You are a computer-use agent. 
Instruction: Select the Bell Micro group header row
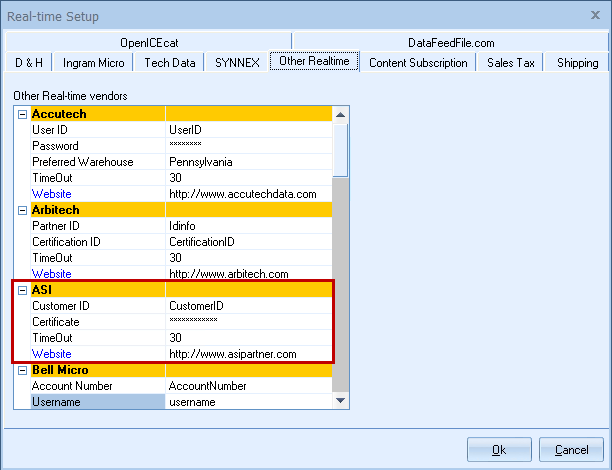(181, 370)
